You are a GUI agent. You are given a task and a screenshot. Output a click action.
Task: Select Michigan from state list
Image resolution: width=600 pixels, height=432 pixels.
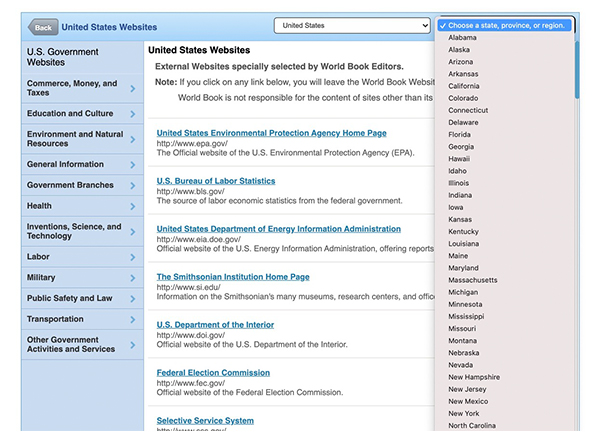pos(463,292)
